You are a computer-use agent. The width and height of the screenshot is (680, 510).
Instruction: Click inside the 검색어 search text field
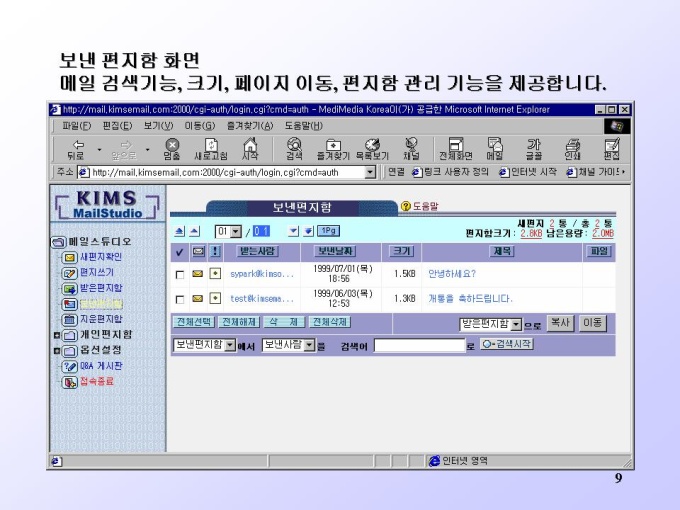click(x=419, y=346)
